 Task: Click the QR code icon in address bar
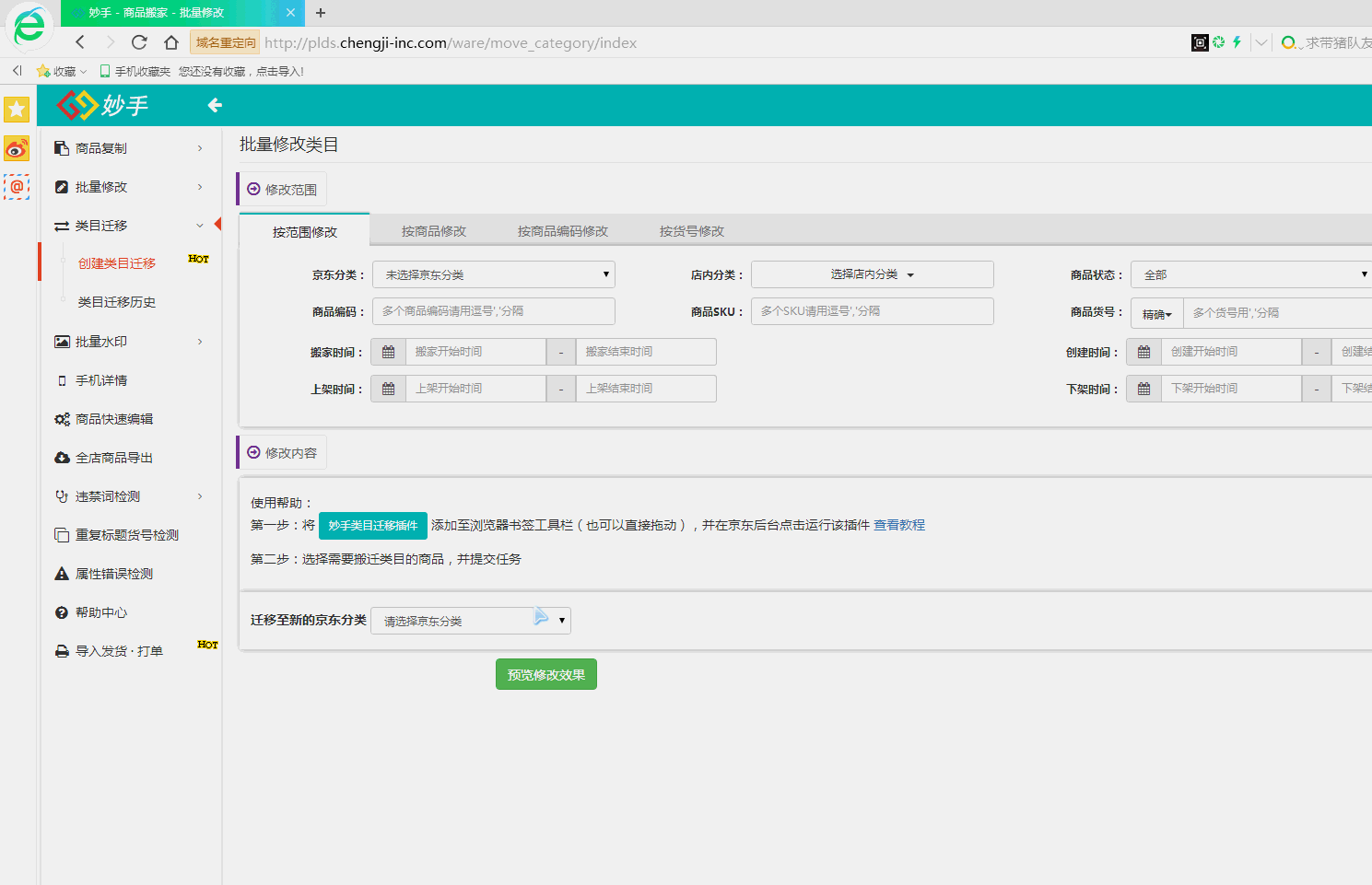1200,42
